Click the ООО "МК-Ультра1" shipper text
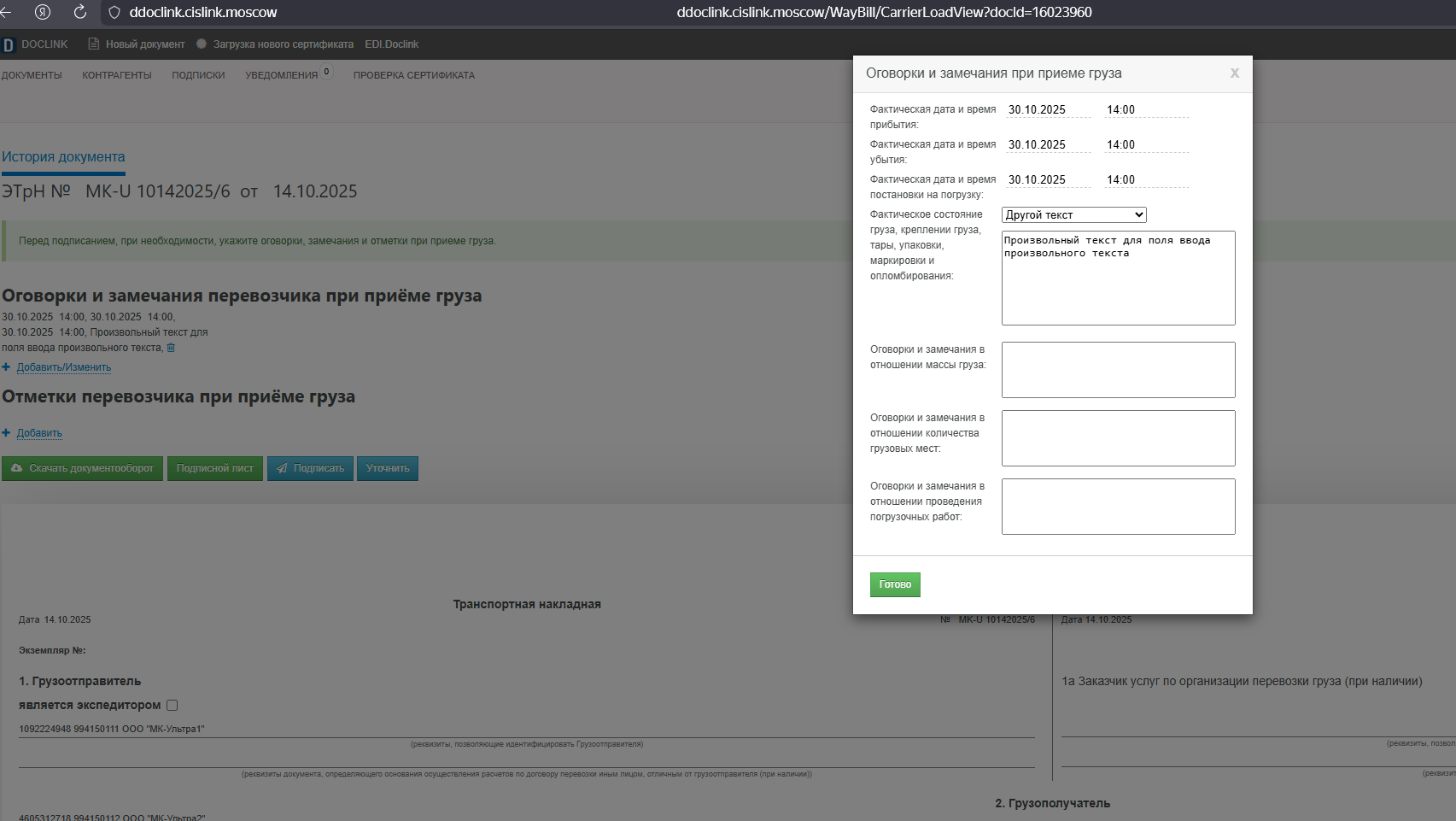Screen dimensions: 1456x821 pyautogui.click(x=163, y=729)
